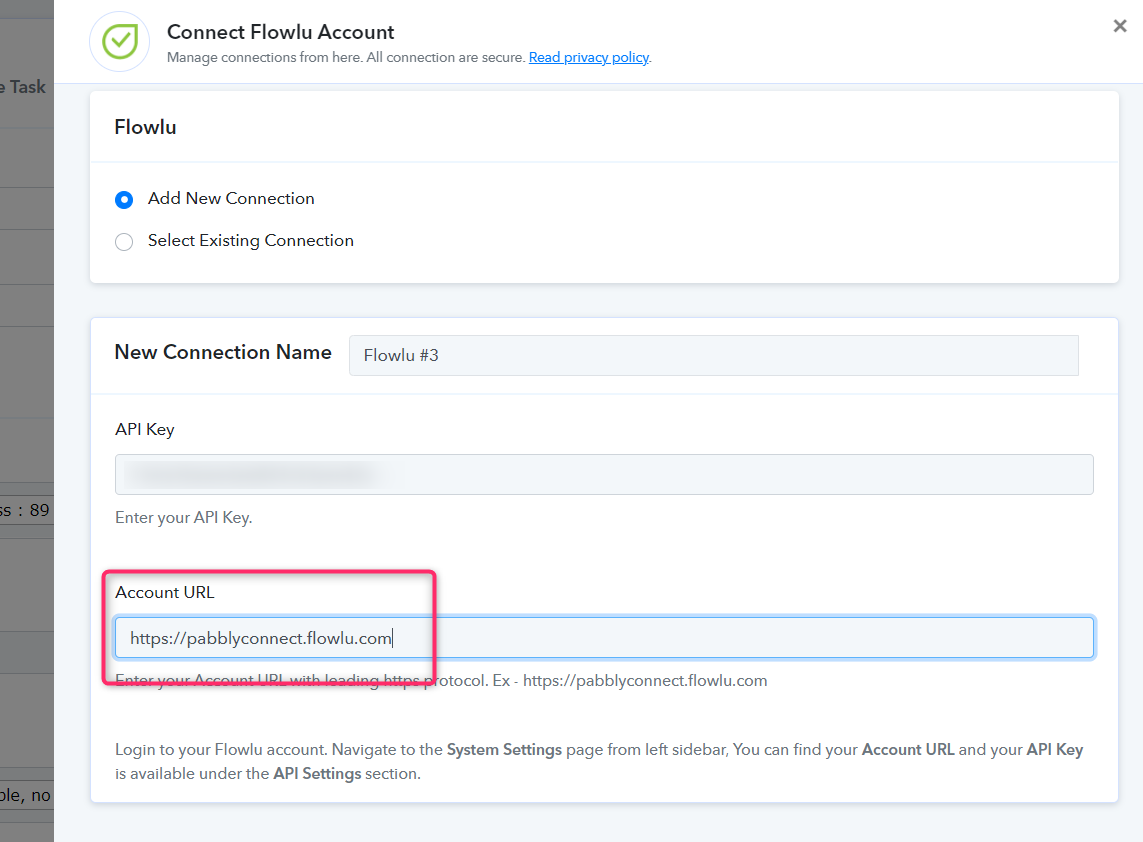Click the 'Flowlu' section heading
1143x842 pixels.
(x=145, y=127)
